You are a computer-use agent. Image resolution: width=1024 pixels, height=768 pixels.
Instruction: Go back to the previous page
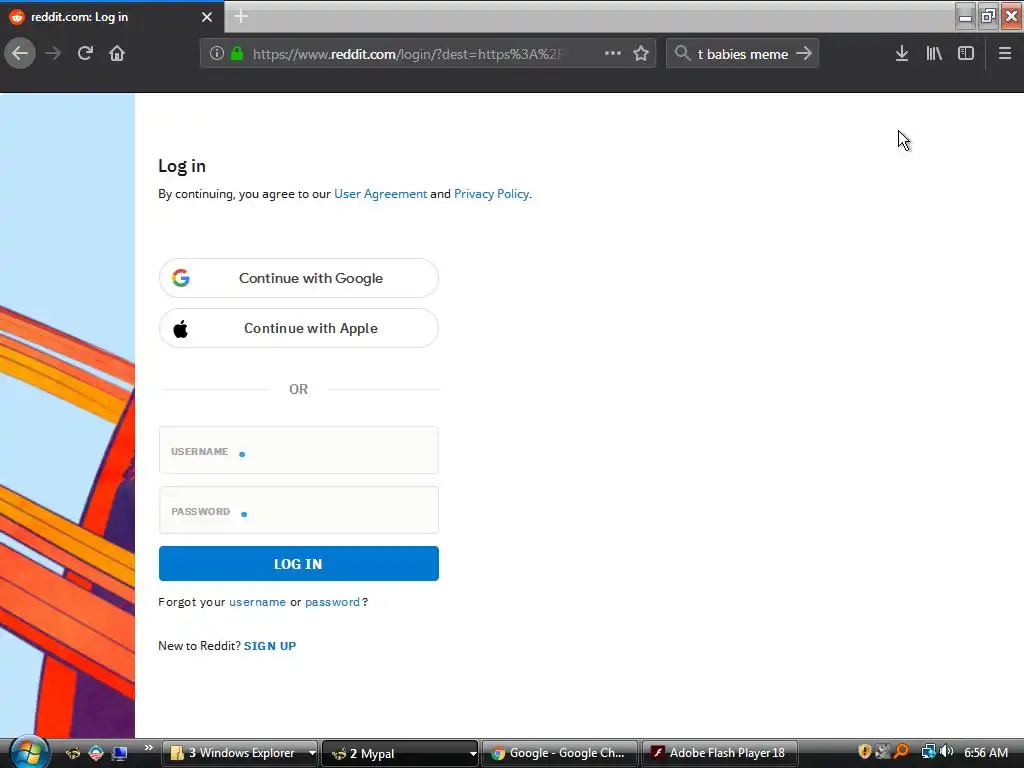click(20, 53)
